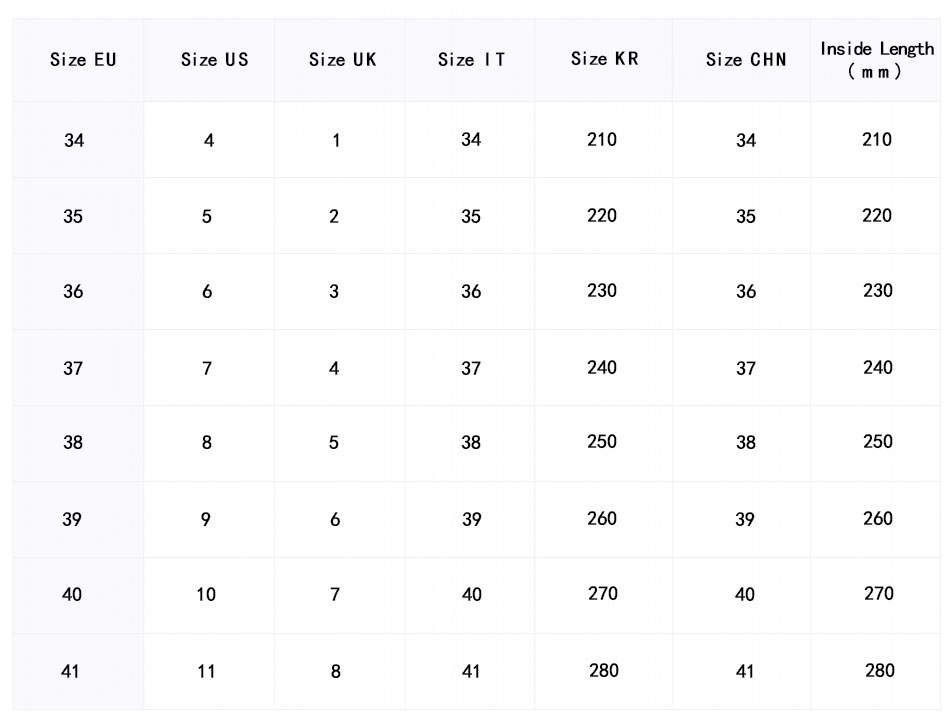Screen dimensions: 951x721
Task: Click the Size US column header
Action: coord(214,60)
